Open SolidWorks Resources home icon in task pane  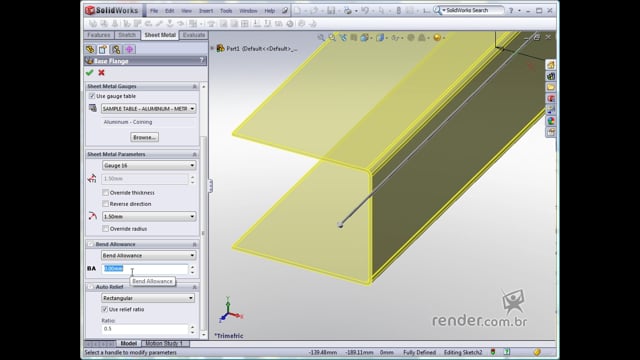click(x=551, y=65)
